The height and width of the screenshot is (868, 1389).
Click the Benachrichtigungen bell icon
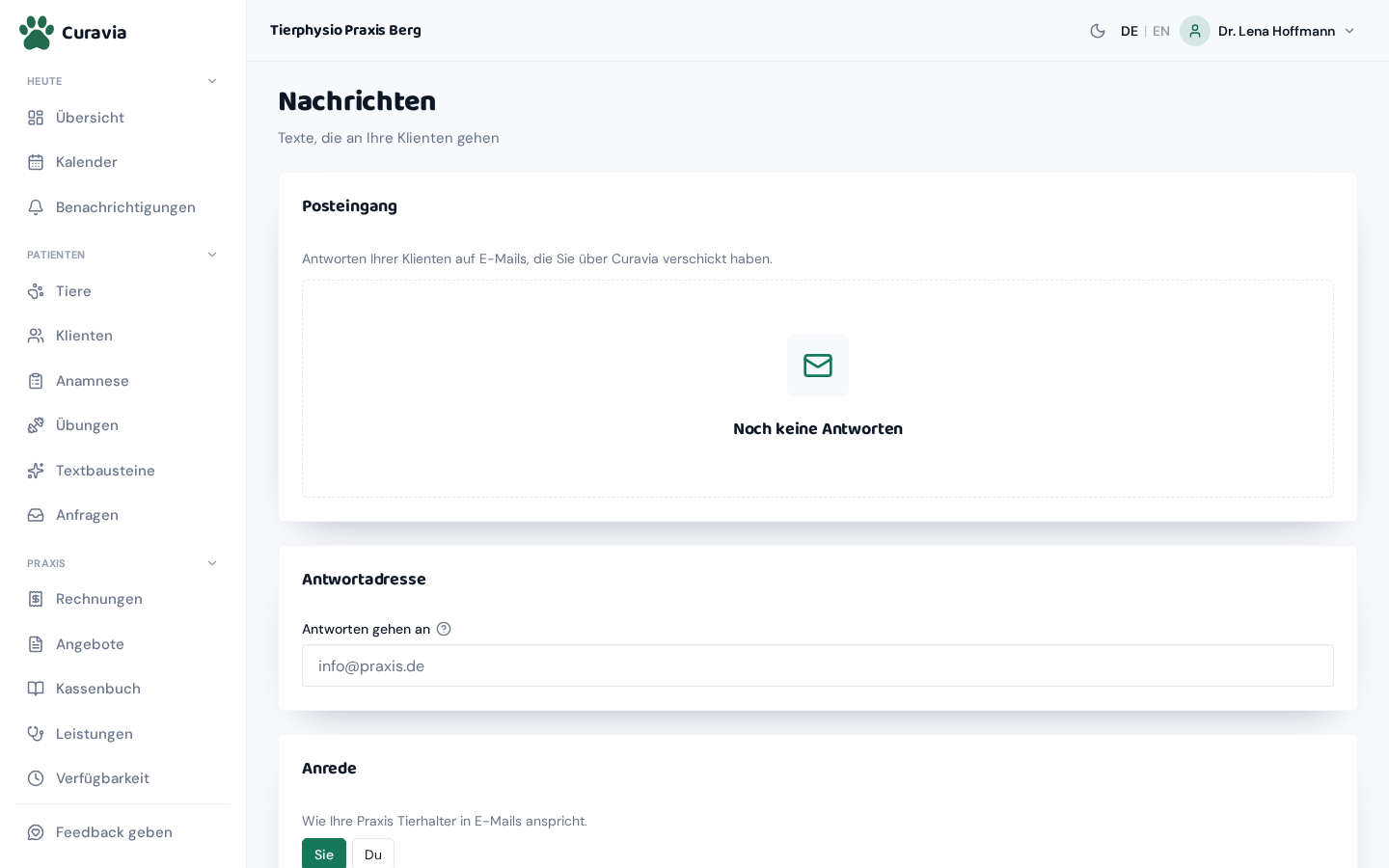pos(36,207)
